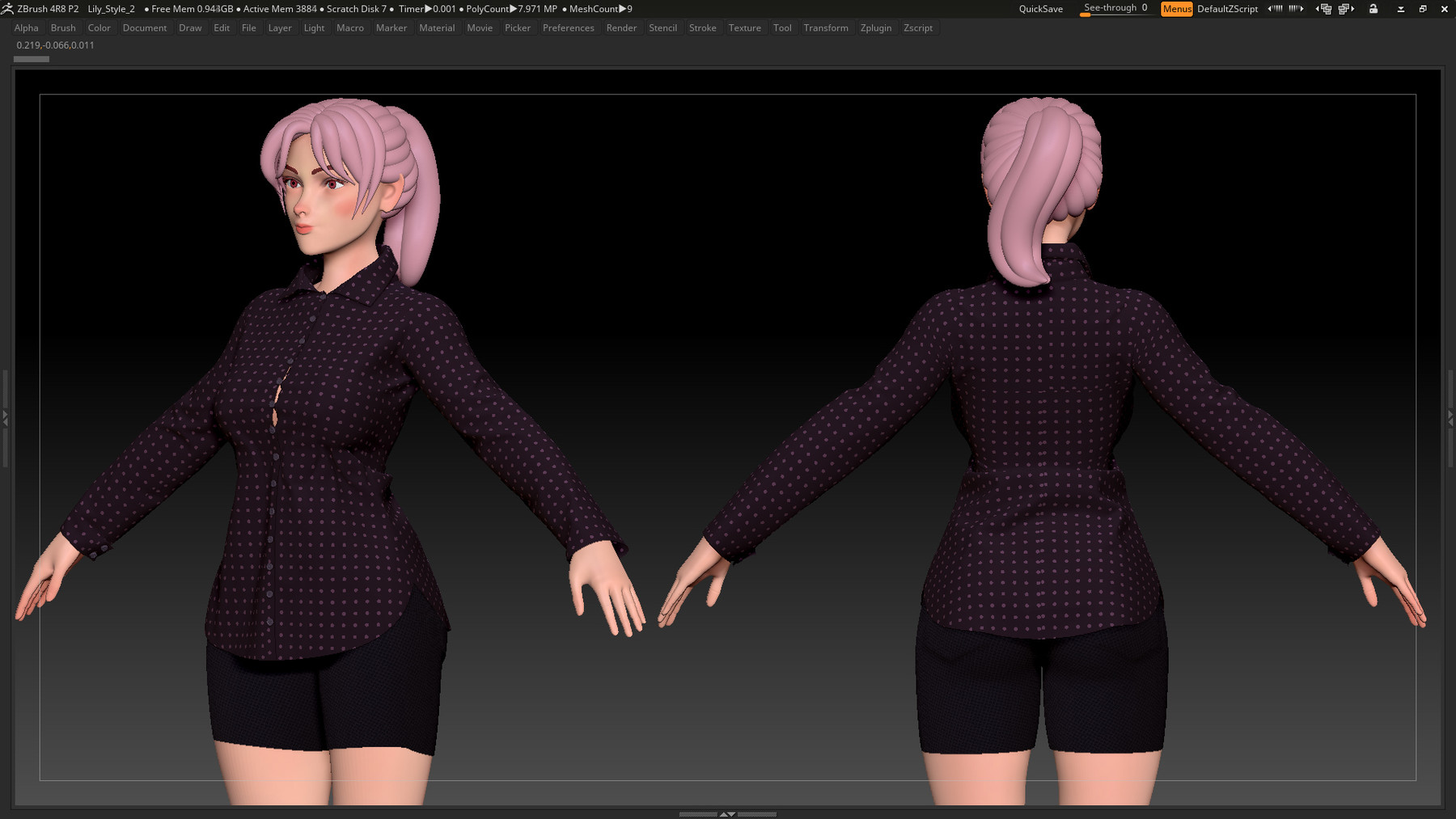Click the DefaultZScript button
The width and height of the screenshot is (1456, 819).
(1227, 9)
